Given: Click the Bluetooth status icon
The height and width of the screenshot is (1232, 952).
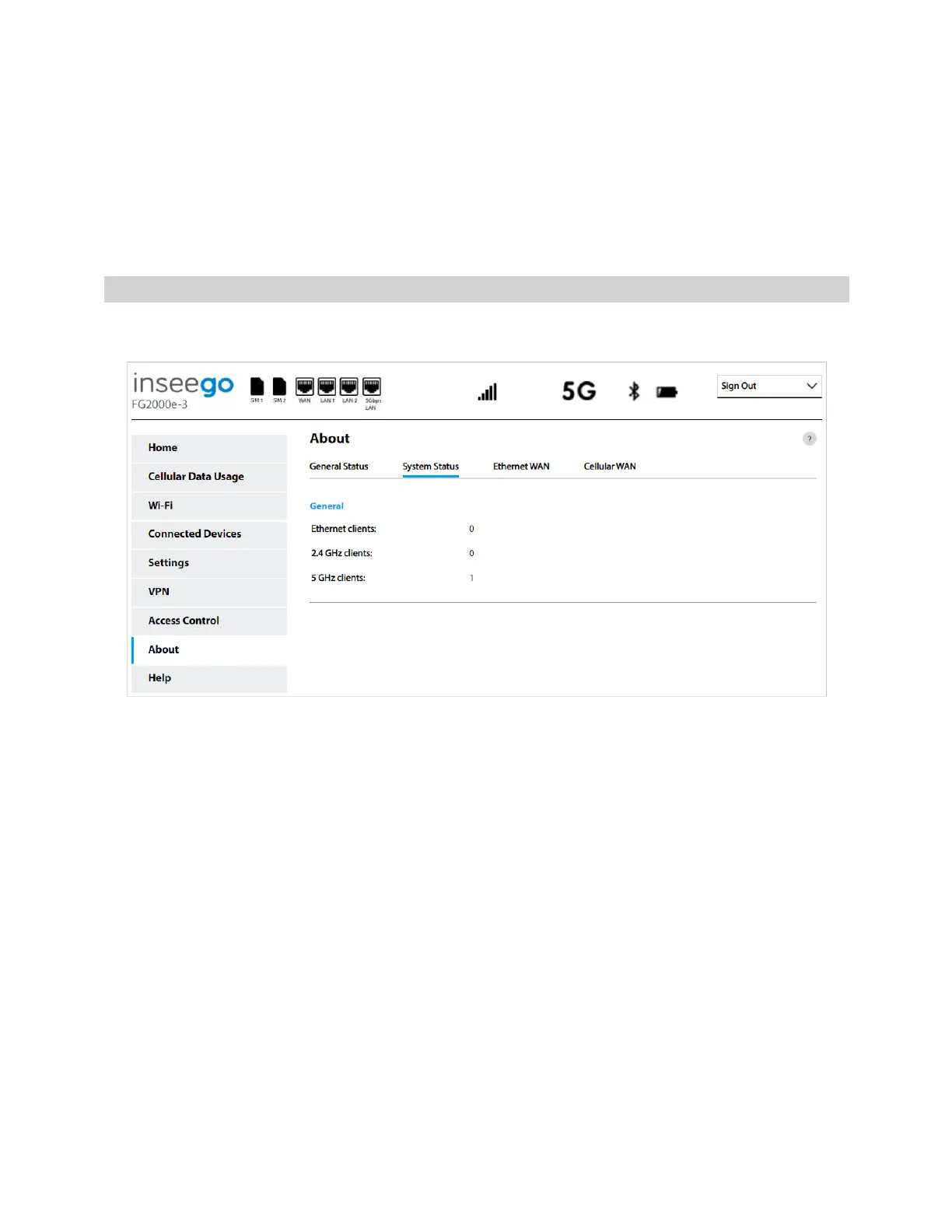Looking at the screenshot, I should [634, 390].
